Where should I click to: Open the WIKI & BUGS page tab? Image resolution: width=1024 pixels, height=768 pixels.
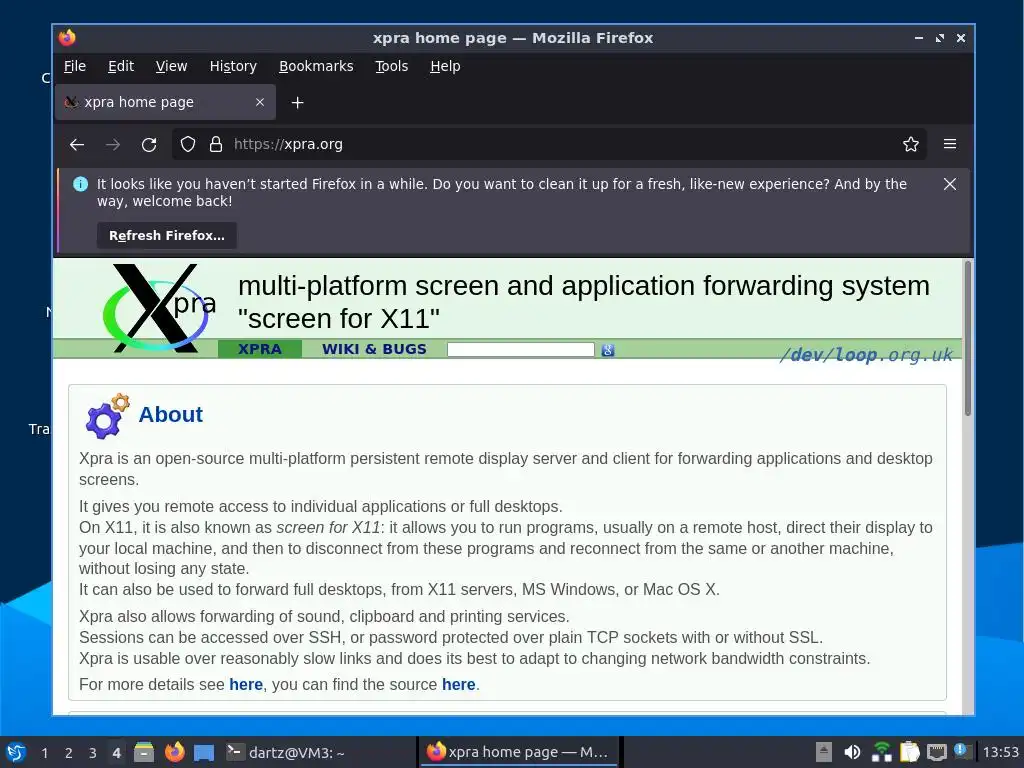click(x=374, y=349)
